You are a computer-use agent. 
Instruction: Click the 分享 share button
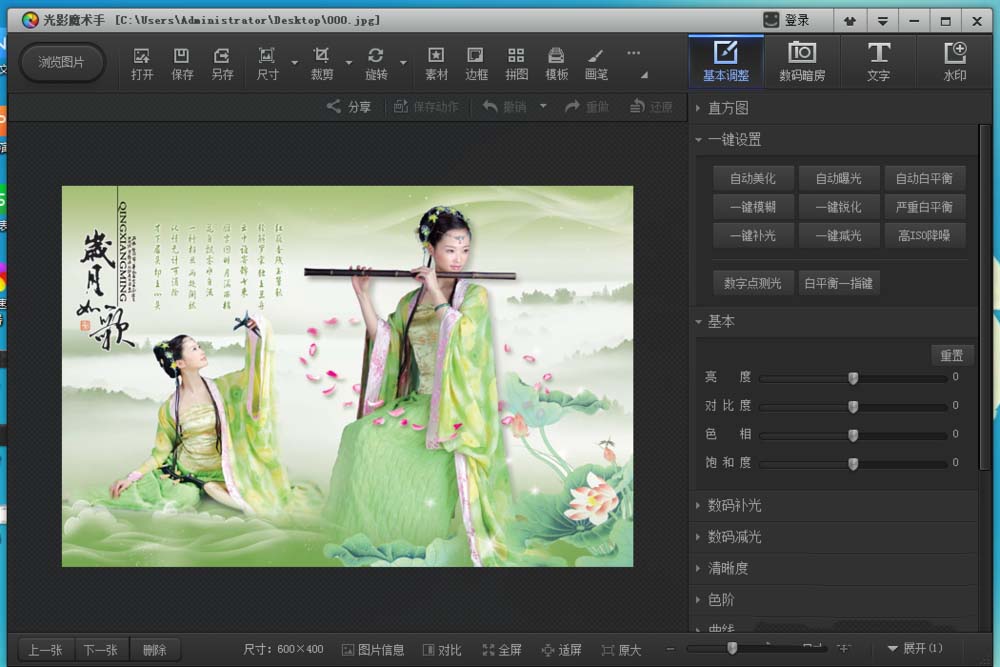point(349,106)
